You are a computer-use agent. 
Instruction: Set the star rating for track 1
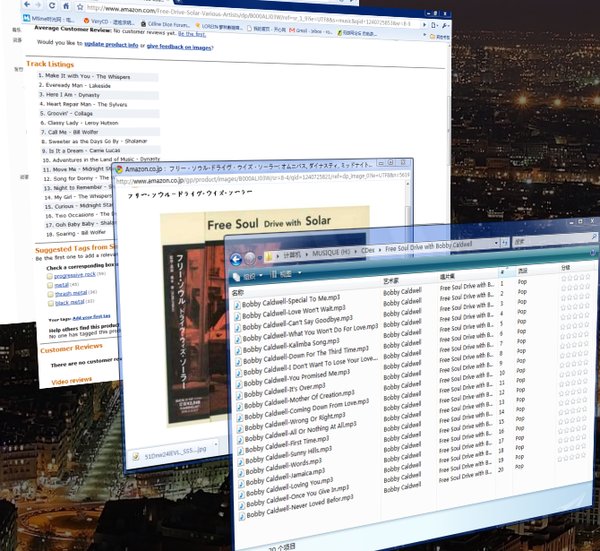[576, 277]
